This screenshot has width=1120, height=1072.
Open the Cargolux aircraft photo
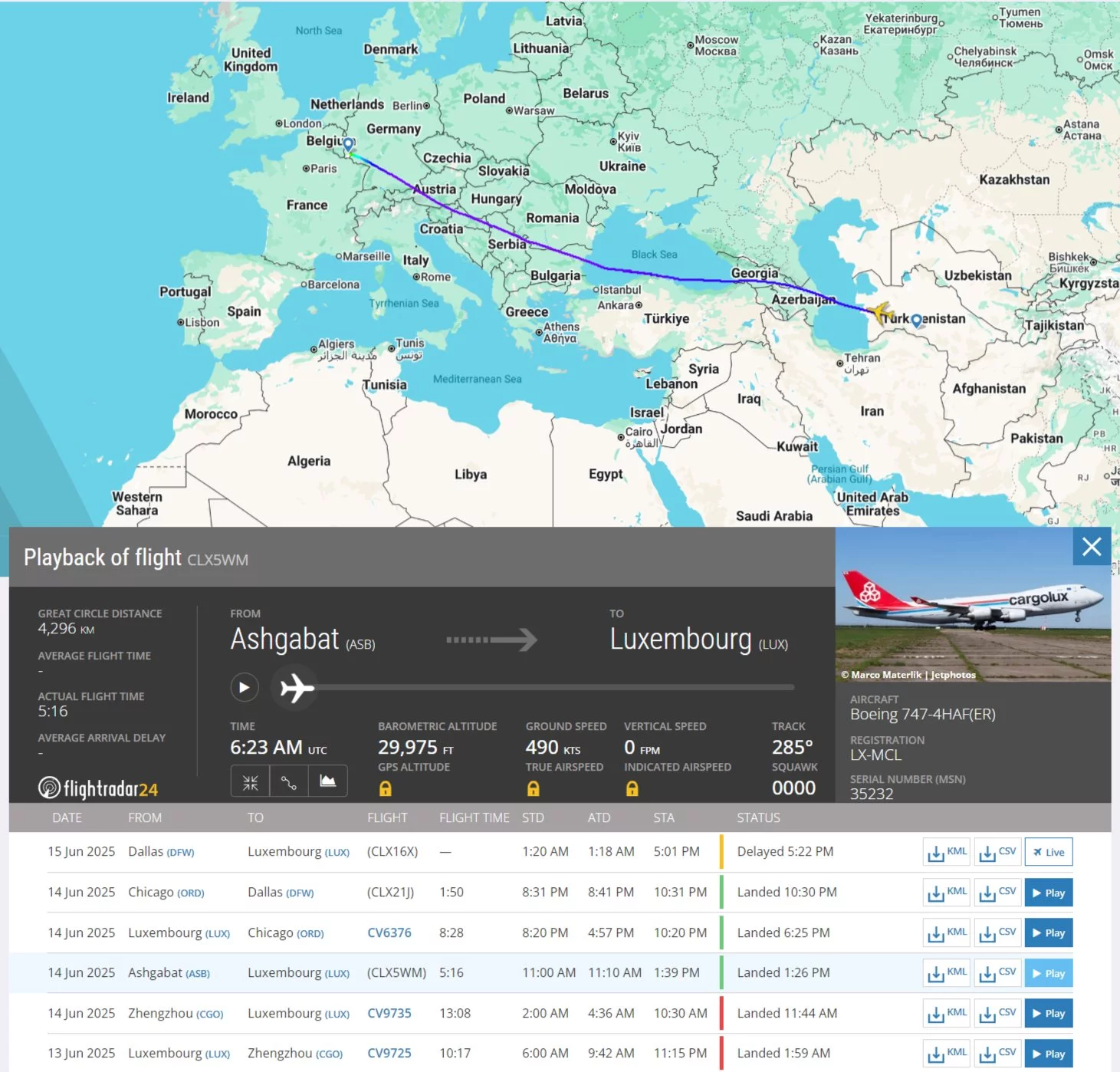(x=973, y=604)
